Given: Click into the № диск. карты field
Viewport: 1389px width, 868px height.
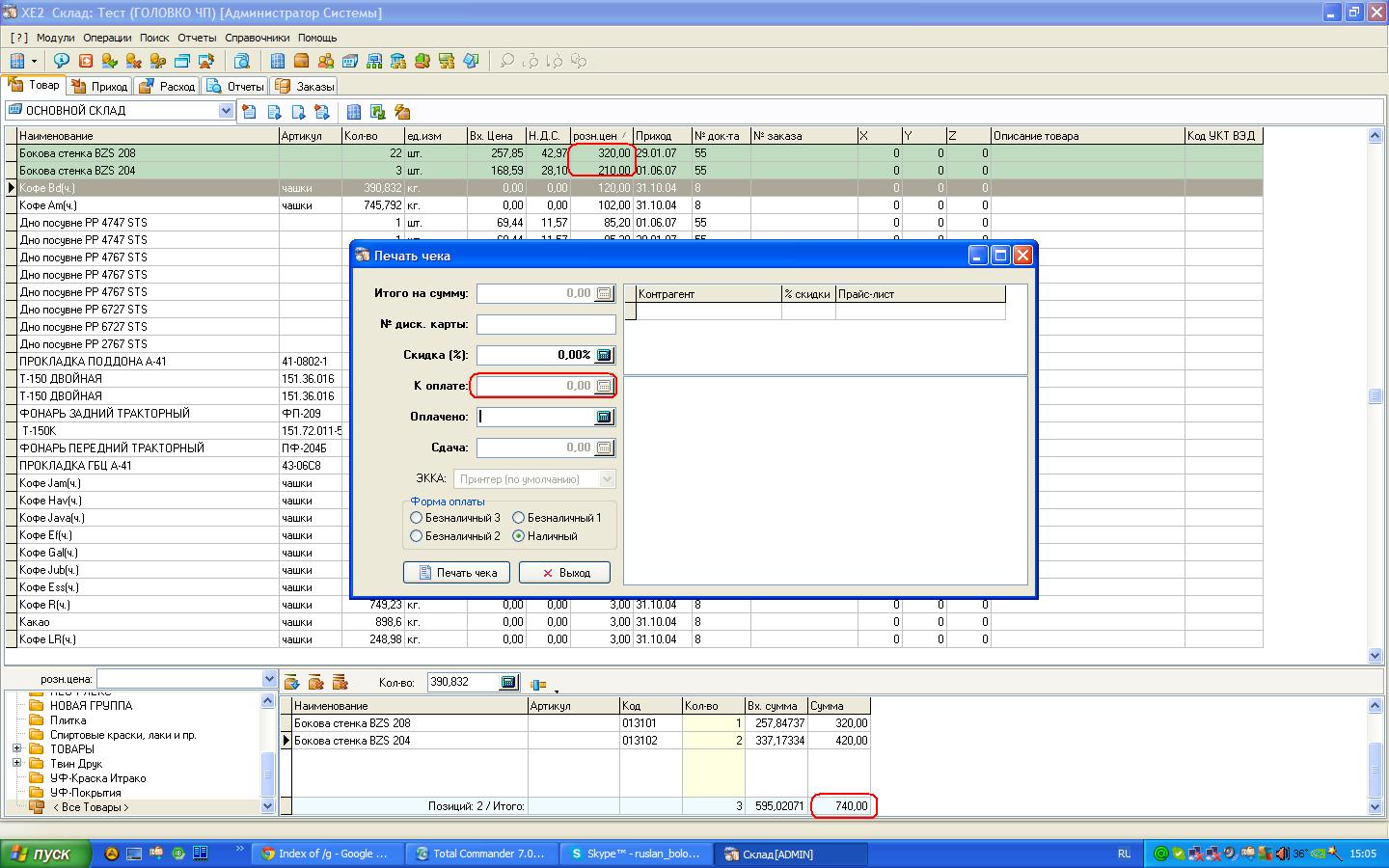Looking at the screenshot, I should click(x=545, y=324).
